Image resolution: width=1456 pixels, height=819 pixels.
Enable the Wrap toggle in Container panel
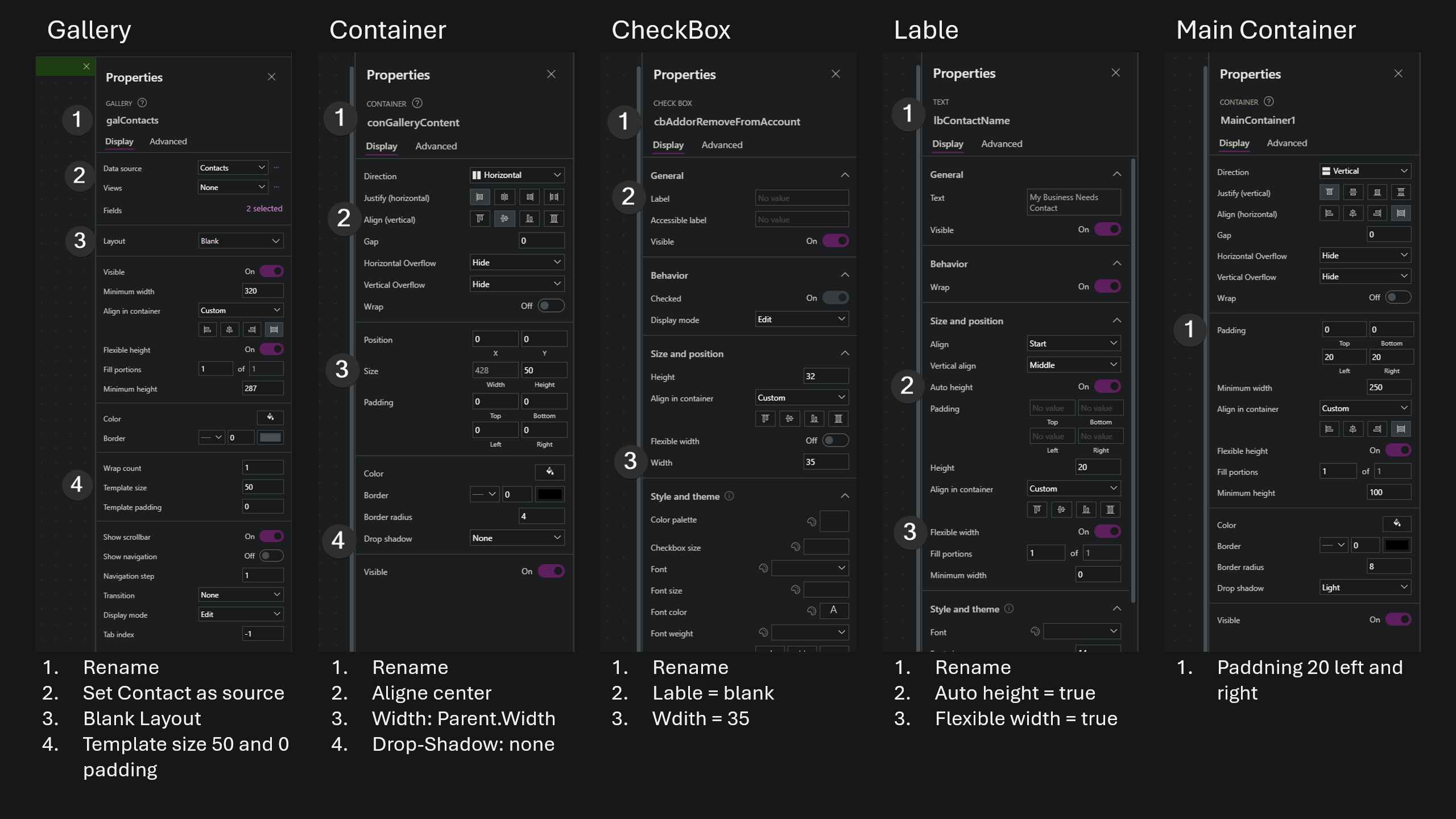click(x=551, y=306)
